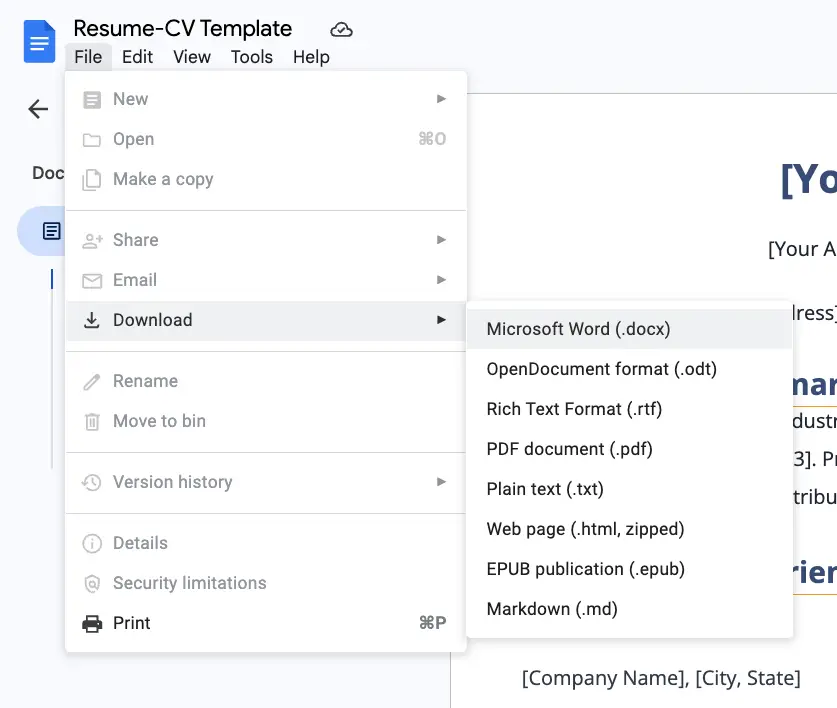This screenshot has width=837, height=708.
Task: Click the cloud save status icon
Action: coord(342,29)
